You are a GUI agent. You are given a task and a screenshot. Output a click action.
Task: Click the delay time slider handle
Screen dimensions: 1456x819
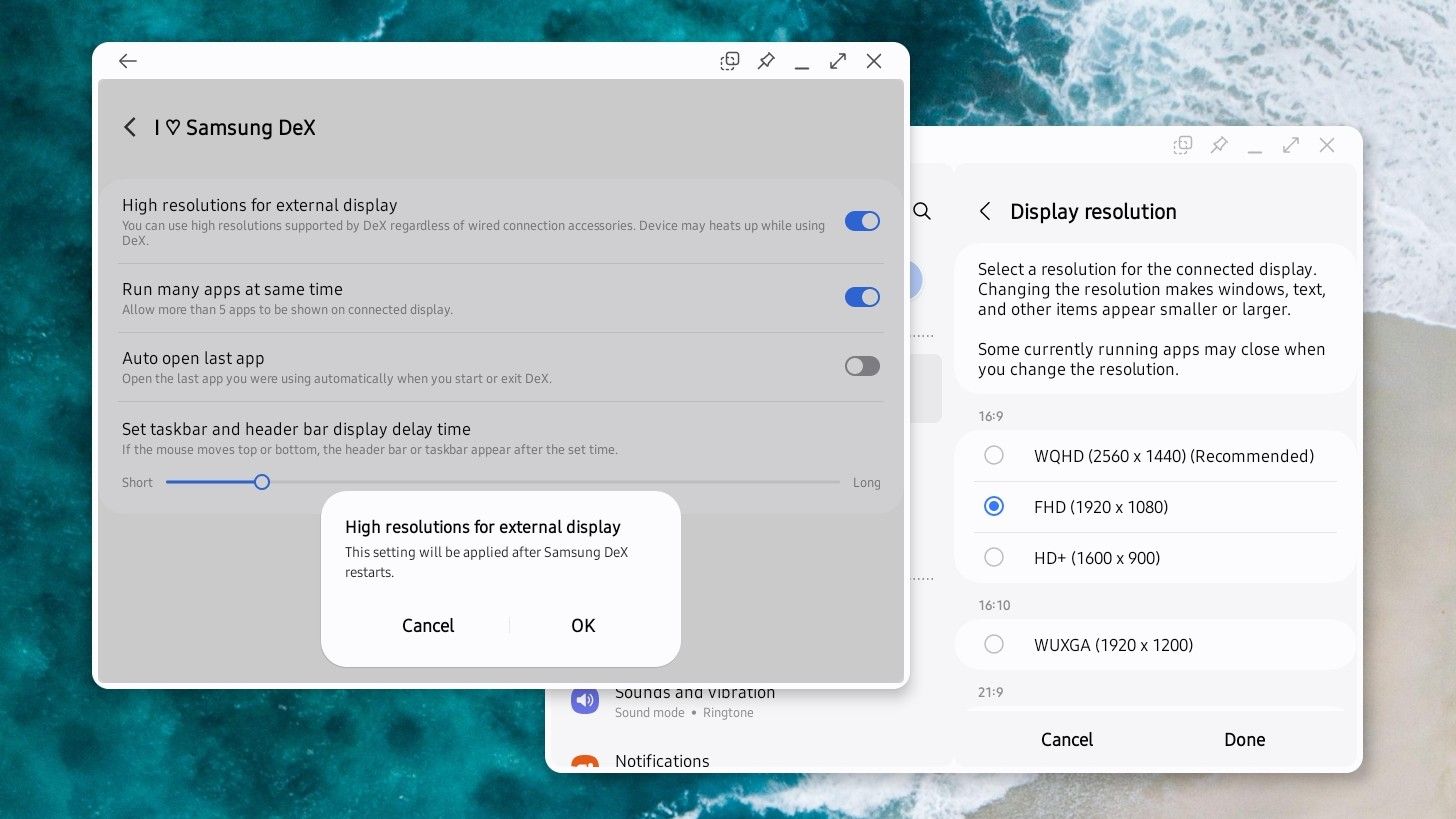[262, 482]
